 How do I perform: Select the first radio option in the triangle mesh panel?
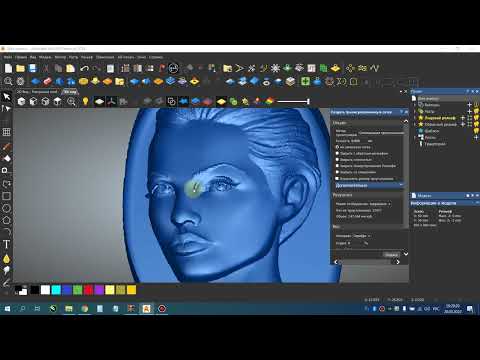coord(337,147)
